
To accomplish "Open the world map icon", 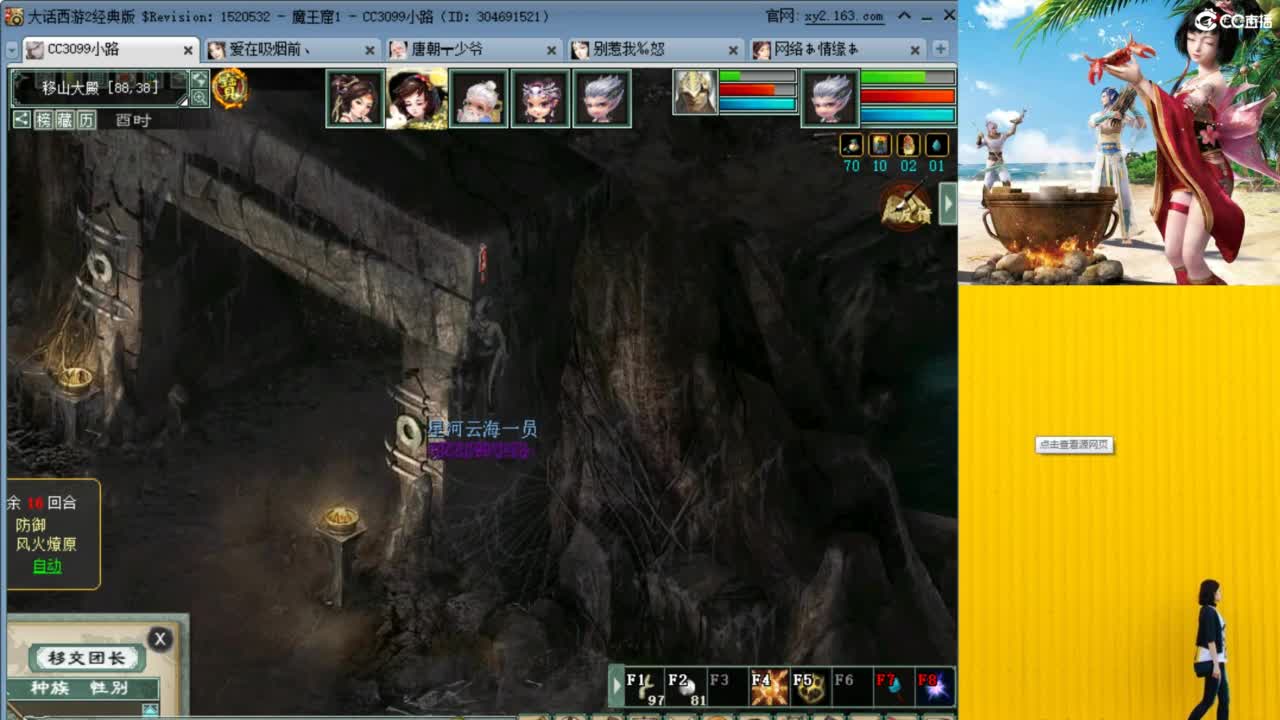I will [199, 79].
